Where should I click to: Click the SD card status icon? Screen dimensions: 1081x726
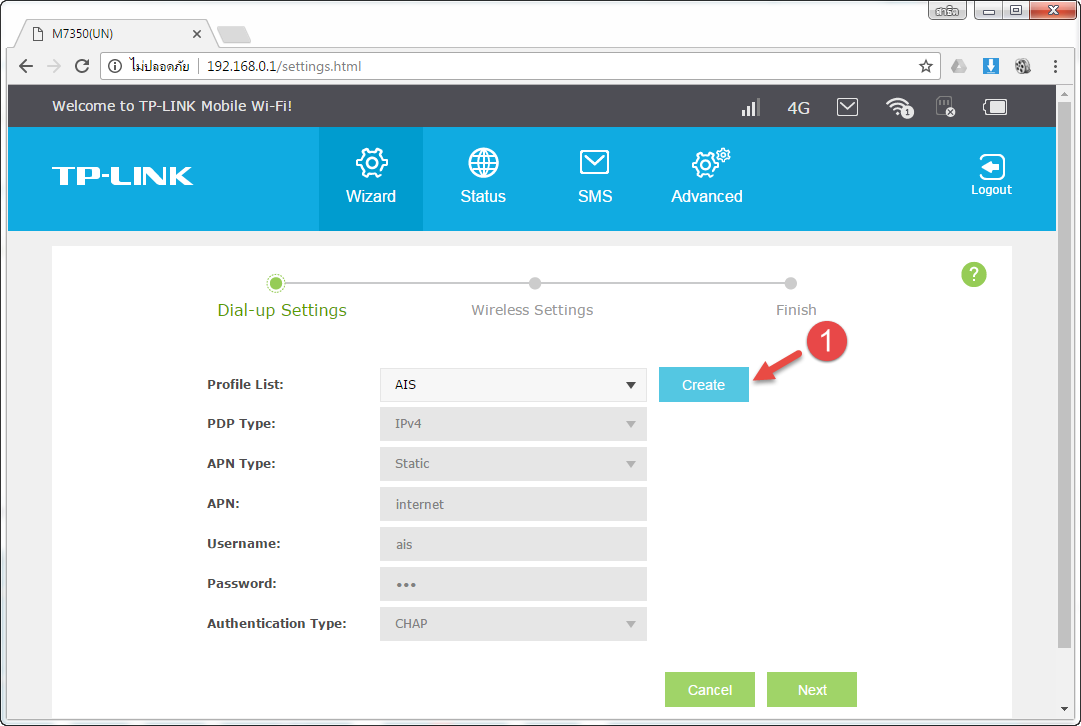coord(945,106)
